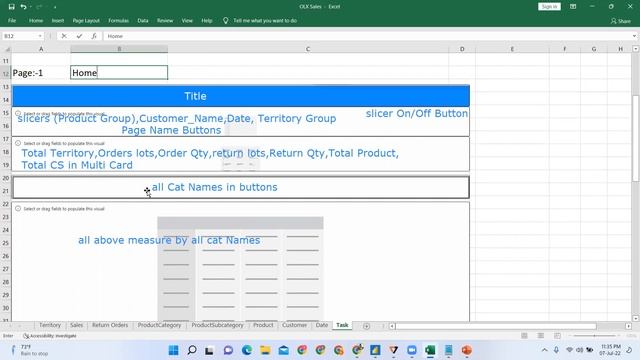Open the Return Orders sheet tab
Image resolution: width=640 pixels, height=360 pixels.
pyautogui.click(x=110, y=325)
